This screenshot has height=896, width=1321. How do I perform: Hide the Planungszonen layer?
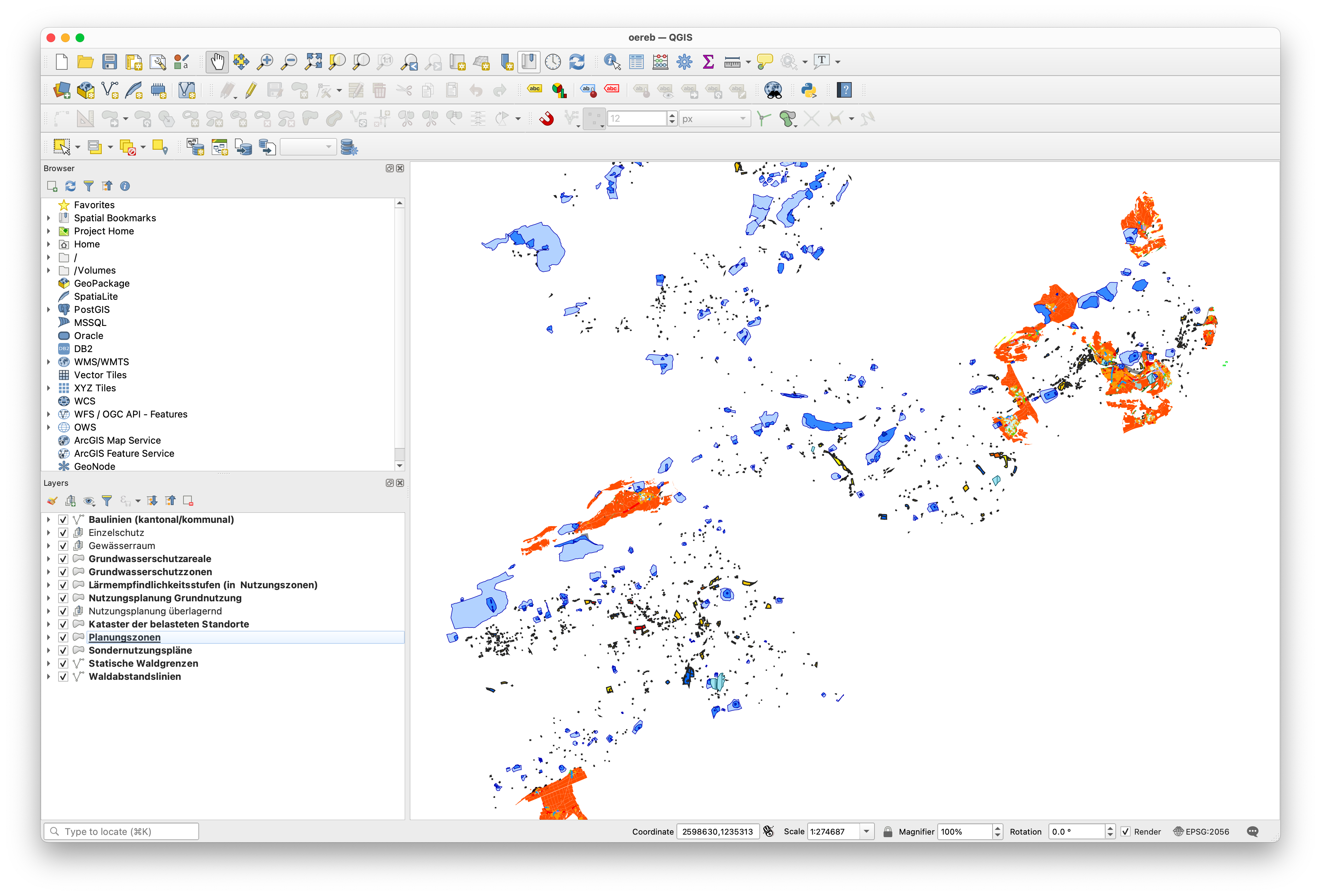tap(64, 637)
